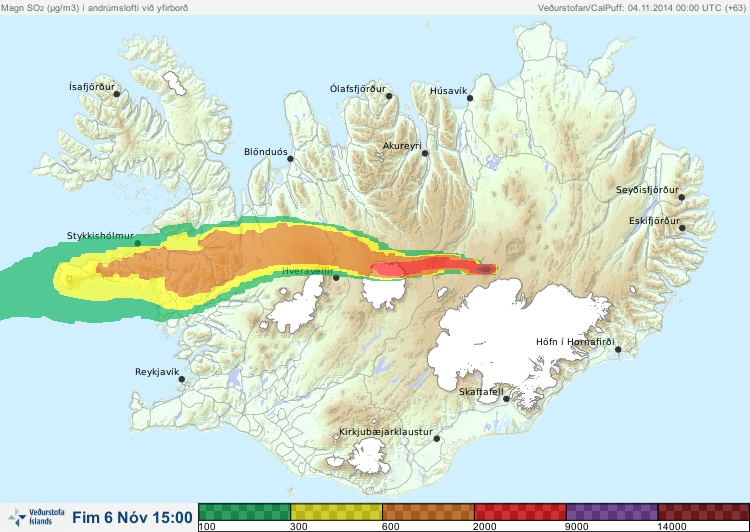Click the 'Ólafsfjörður' label text
Image resolution: width=750 pixels, height=532 pixels.
click(358, 89)
